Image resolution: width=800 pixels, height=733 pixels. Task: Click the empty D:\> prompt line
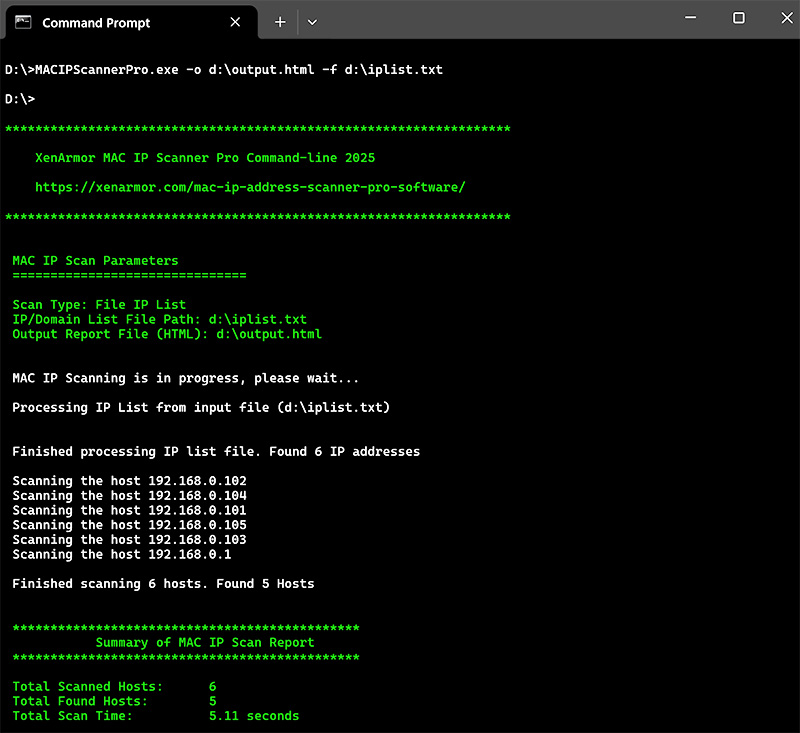[x=20, y=99]
